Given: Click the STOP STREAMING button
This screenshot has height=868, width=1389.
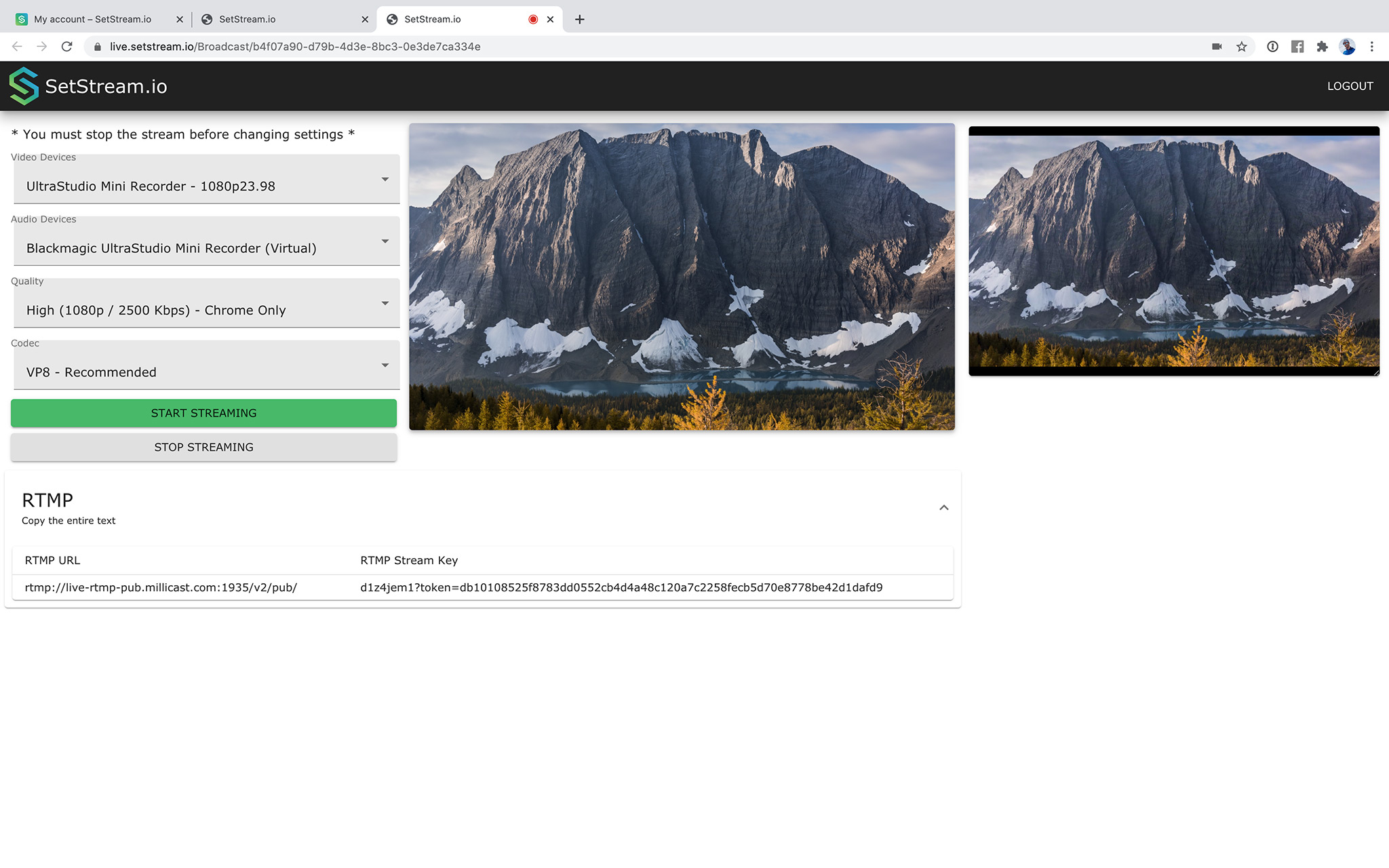Looking at the screenshot, I should (x=203, y=448).
